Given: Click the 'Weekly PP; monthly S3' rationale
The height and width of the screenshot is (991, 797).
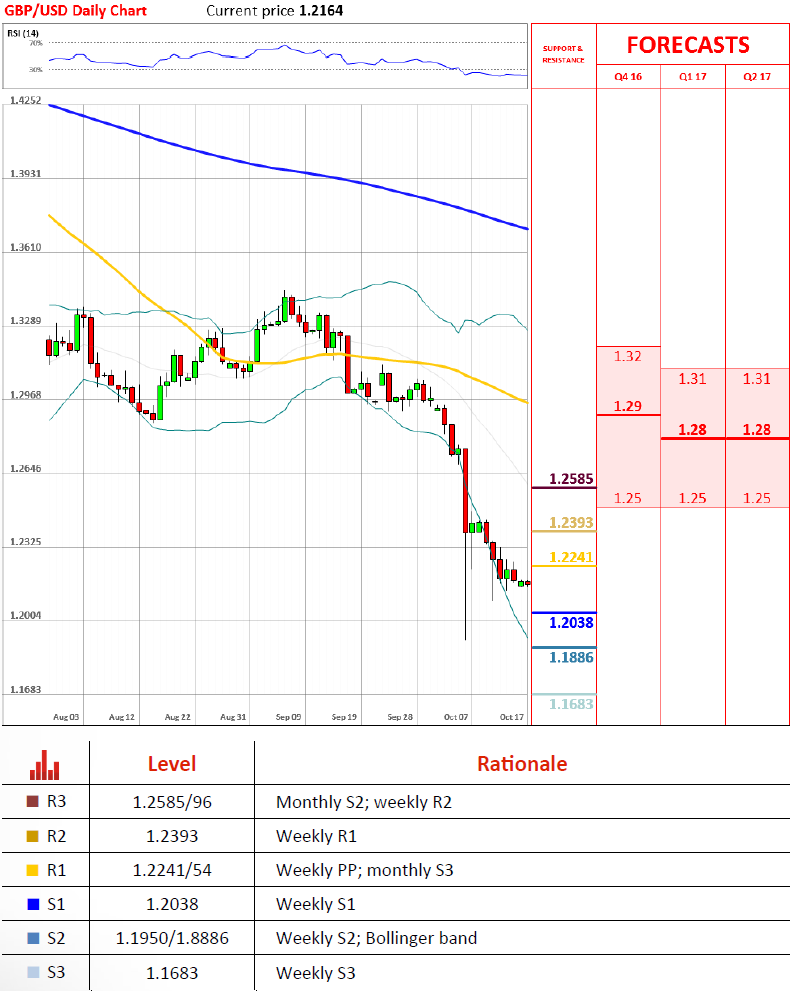Looking at the screenshot, I should click(x=365, y=871).
